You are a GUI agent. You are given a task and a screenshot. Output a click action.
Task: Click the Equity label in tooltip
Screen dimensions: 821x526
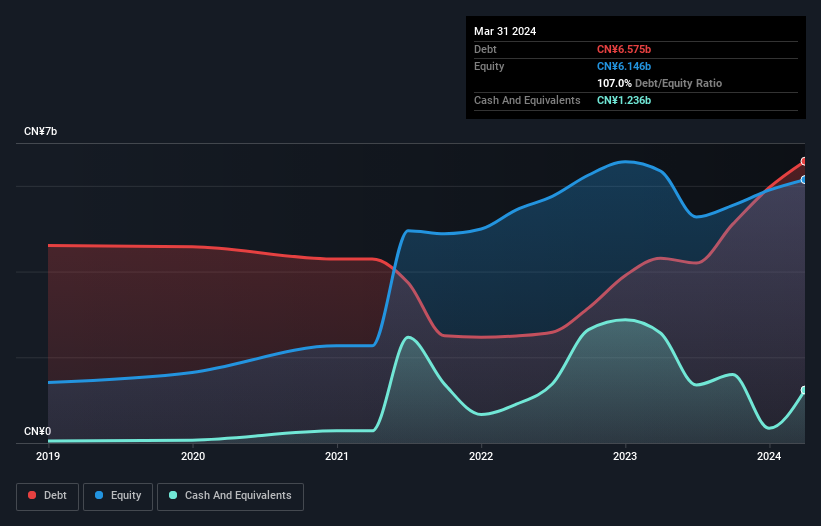point(489,66)
